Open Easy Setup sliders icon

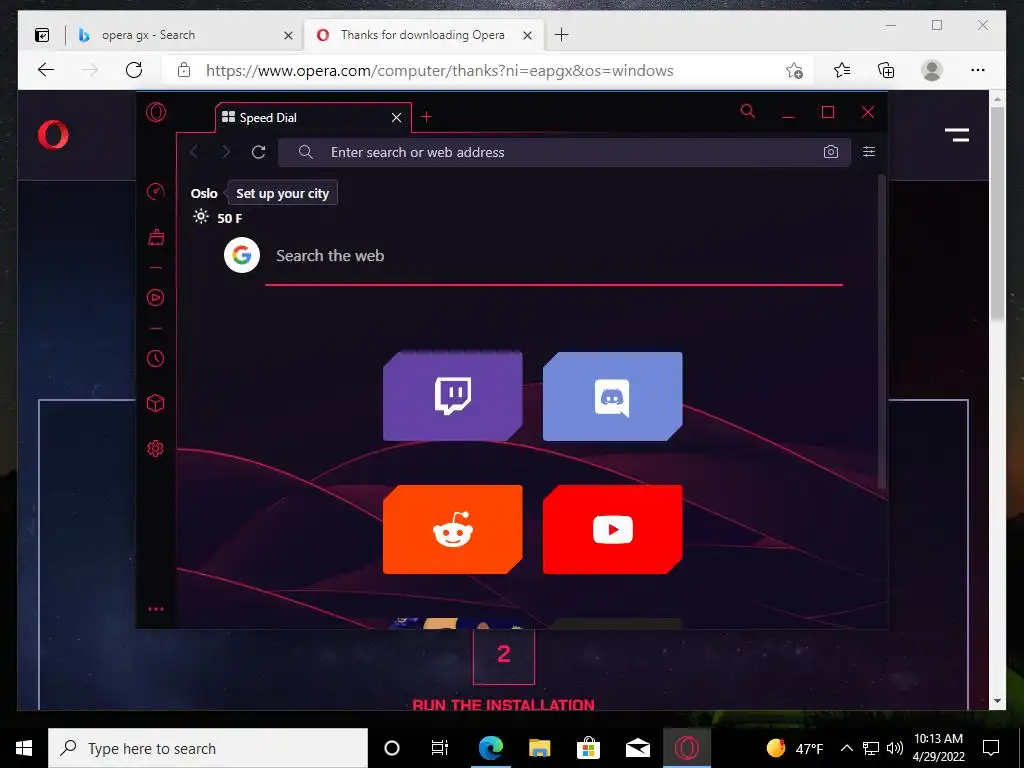(869, 152)
